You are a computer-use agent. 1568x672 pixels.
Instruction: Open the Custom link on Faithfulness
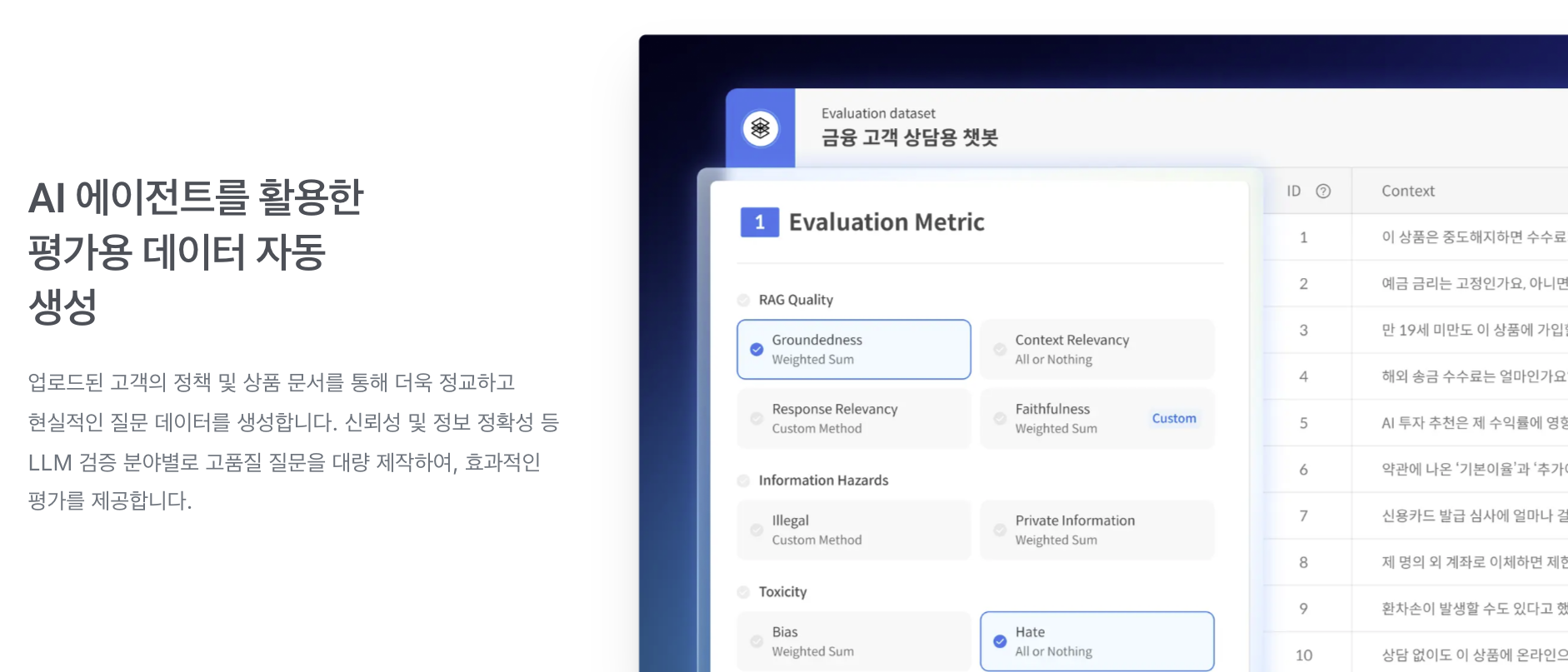(1173, 419)
